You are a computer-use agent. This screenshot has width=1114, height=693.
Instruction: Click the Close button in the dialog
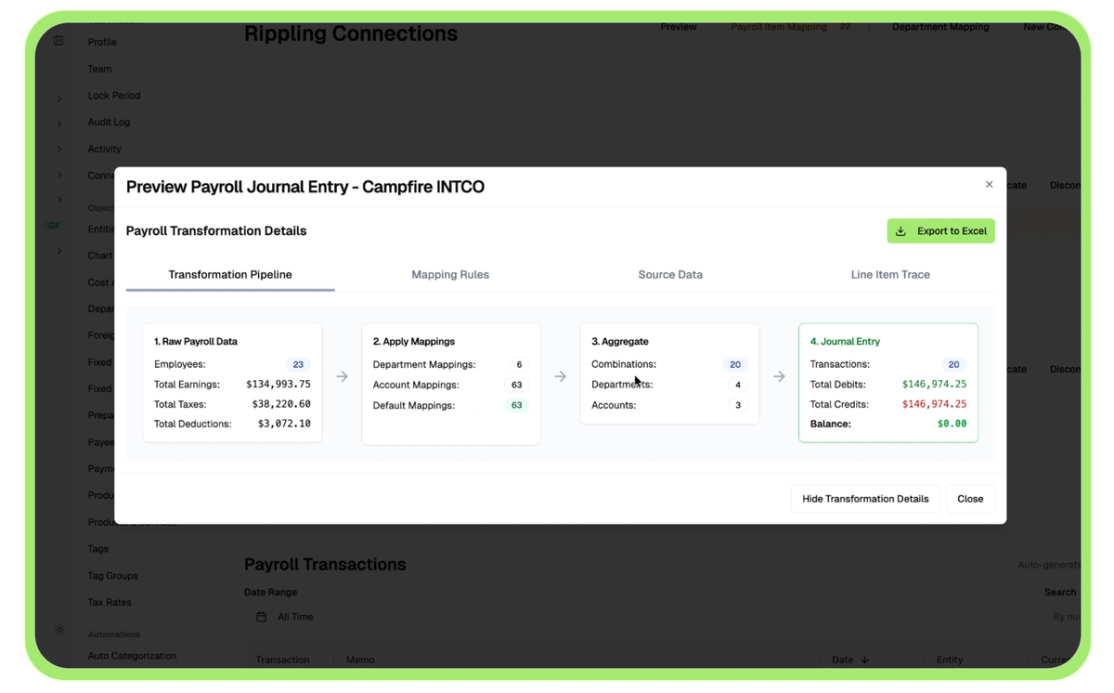coord(970,499)
